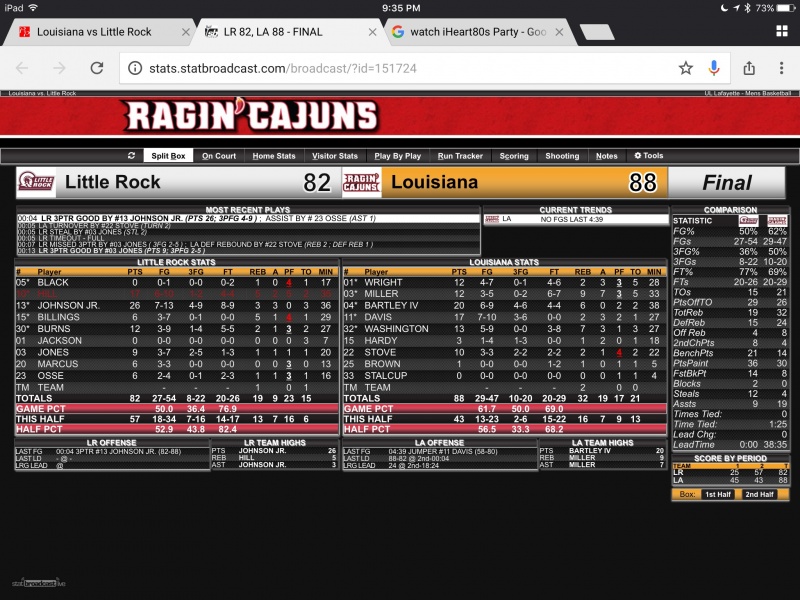Show the 1st Half box score
The width and height of the screenshot is (800, 600).
tap(716, 494)
